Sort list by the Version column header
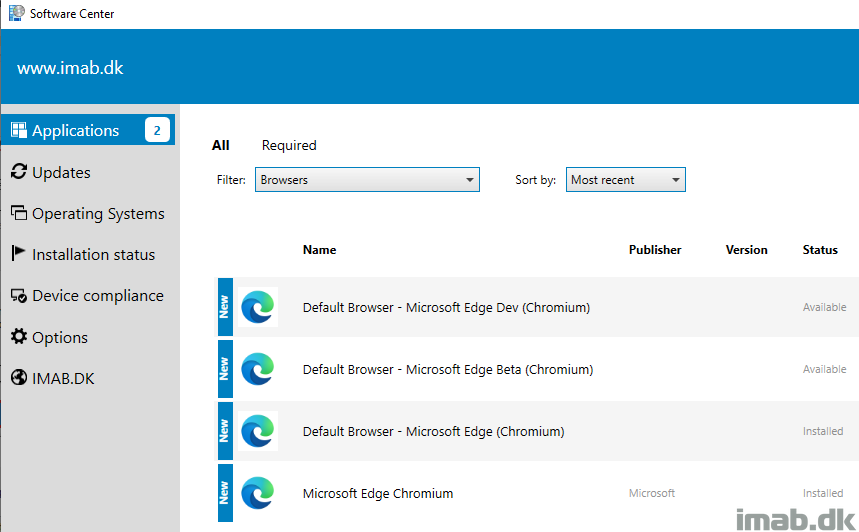The width and height of the screenshot is (859, 532). [x=746, y=249]
